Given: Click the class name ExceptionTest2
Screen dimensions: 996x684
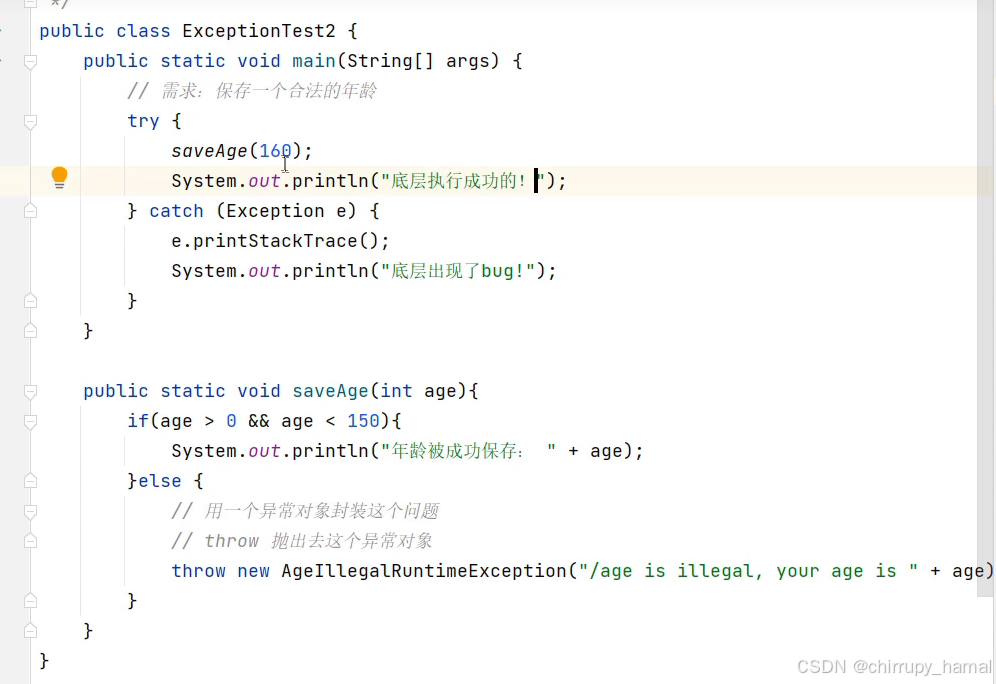Looking at the screenshot, I should click(x=259, y=31).
